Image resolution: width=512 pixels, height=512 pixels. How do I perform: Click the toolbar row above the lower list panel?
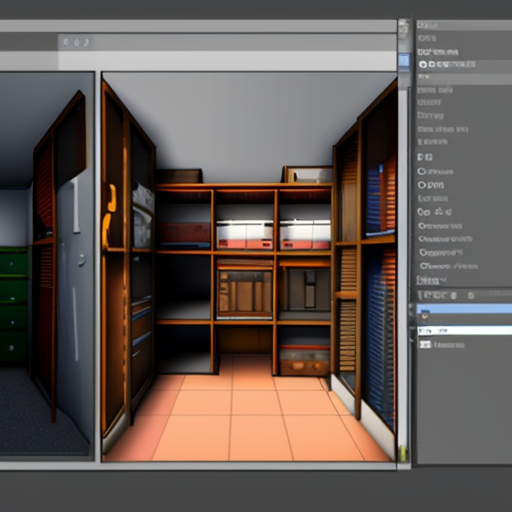tap(464, 295)
